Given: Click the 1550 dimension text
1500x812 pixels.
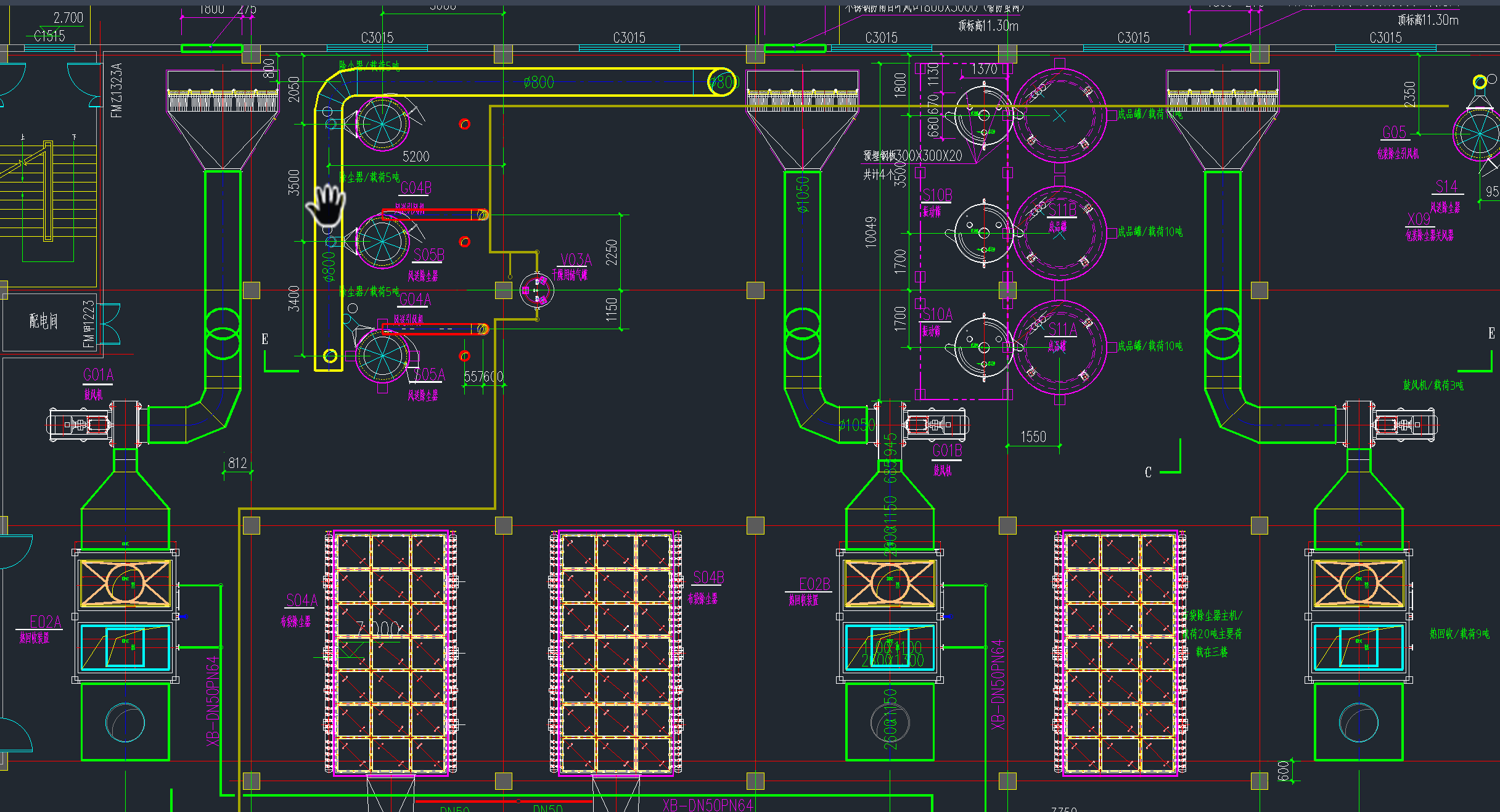Looking at the screenshot, I should (x=1033, y=437).
